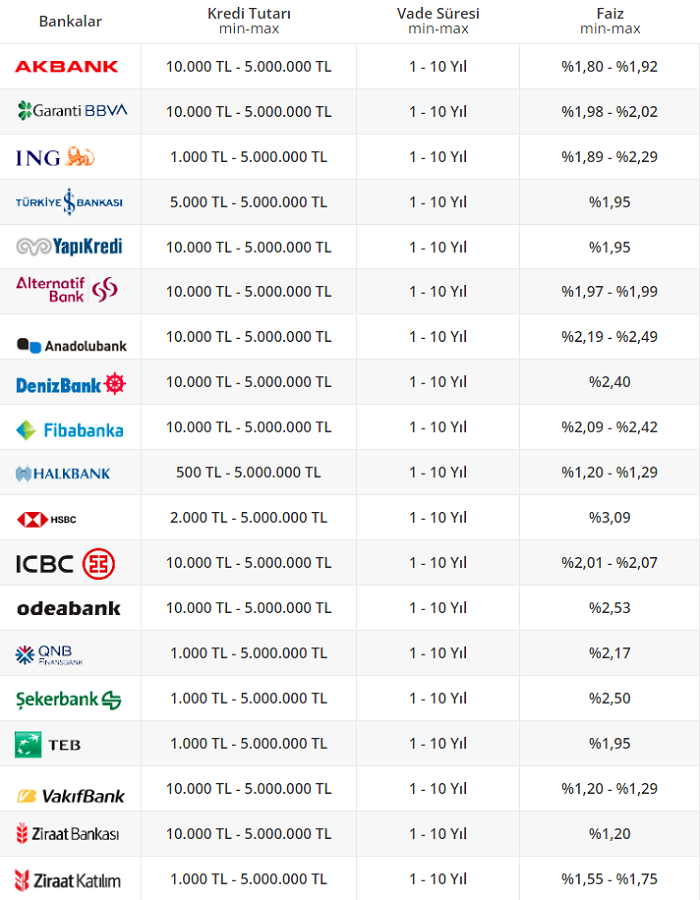This screenshot has height=900, width=700.
Task: Open the Garanti BBVA logo
Action: (x=72, y=111)
